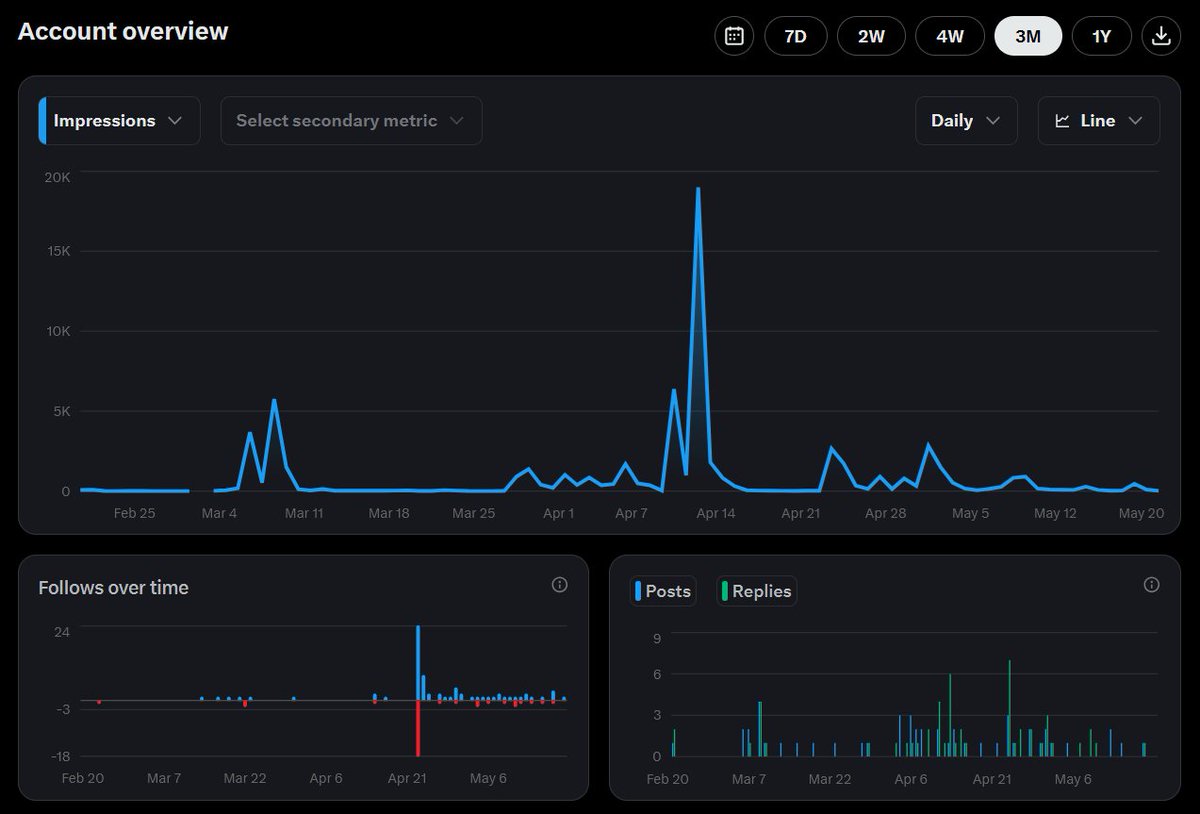This screenshot has width=1200, height=814.
Task: Click the Feb 25 date label
Action: (134, 513)
